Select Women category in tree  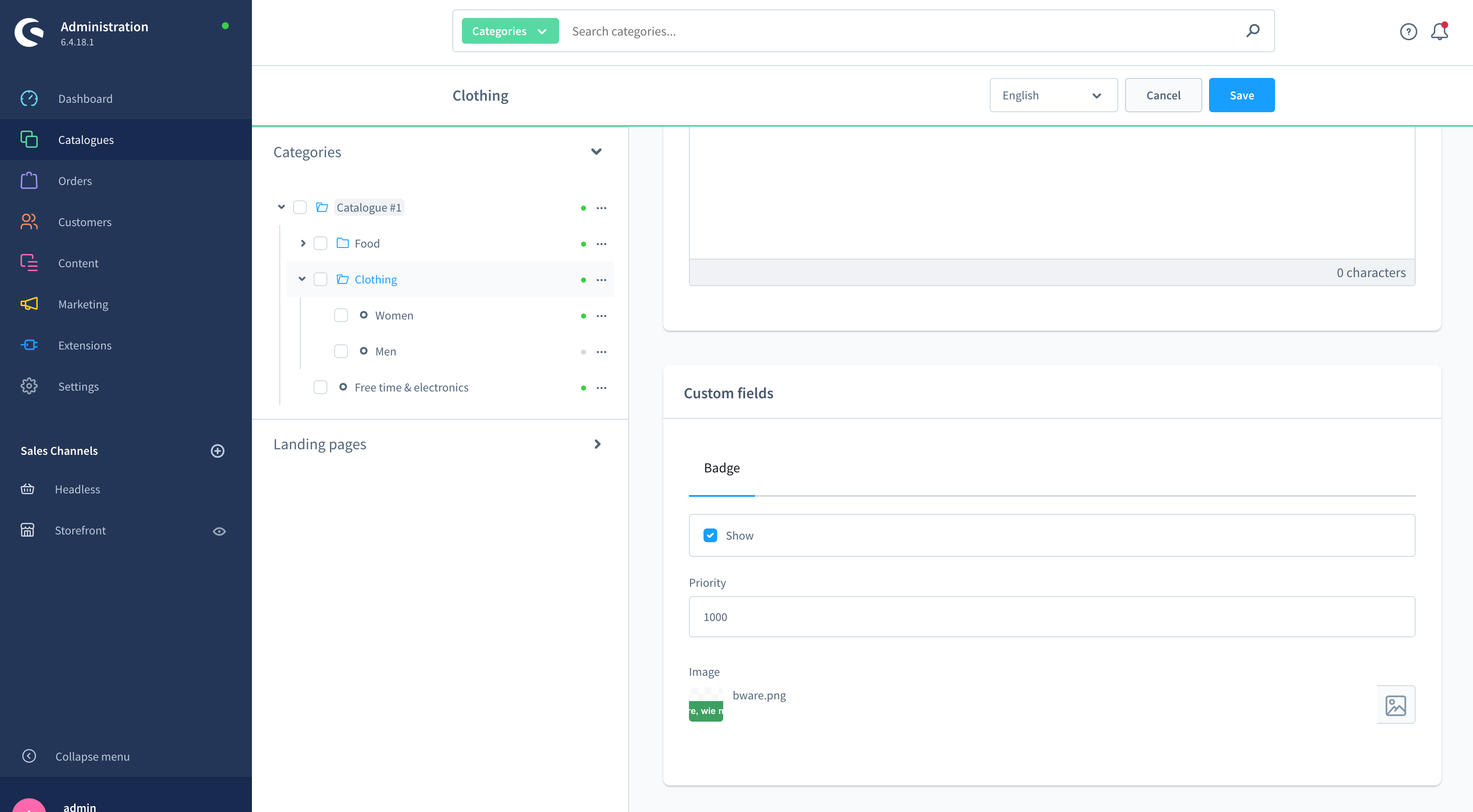pos(394,316)
